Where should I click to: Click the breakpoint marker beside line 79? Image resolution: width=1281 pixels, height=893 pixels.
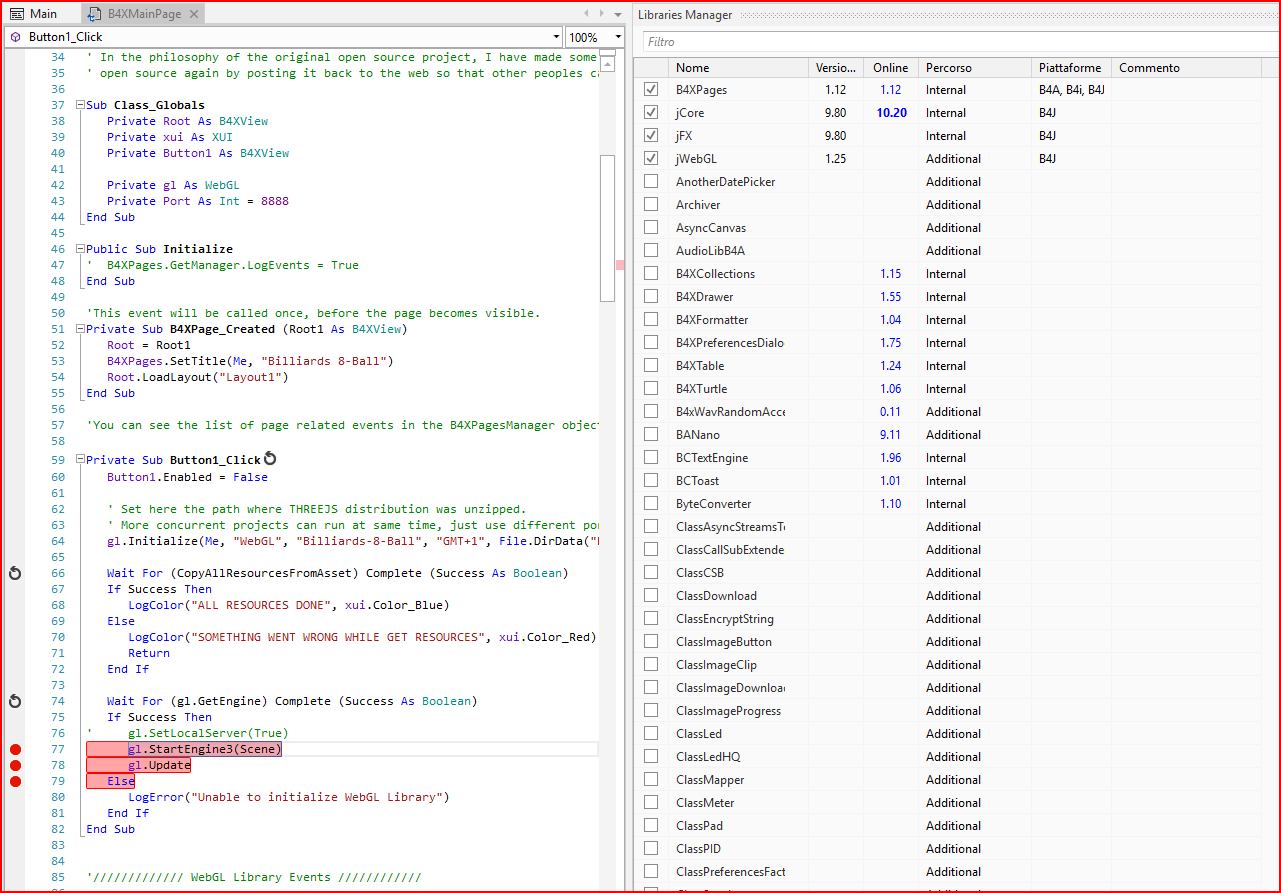(15, 781)
